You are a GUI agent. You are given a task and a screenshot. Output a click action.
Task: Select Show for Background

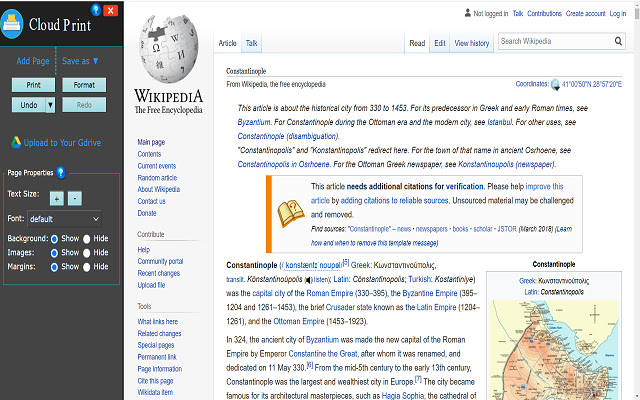click(54, 239)
